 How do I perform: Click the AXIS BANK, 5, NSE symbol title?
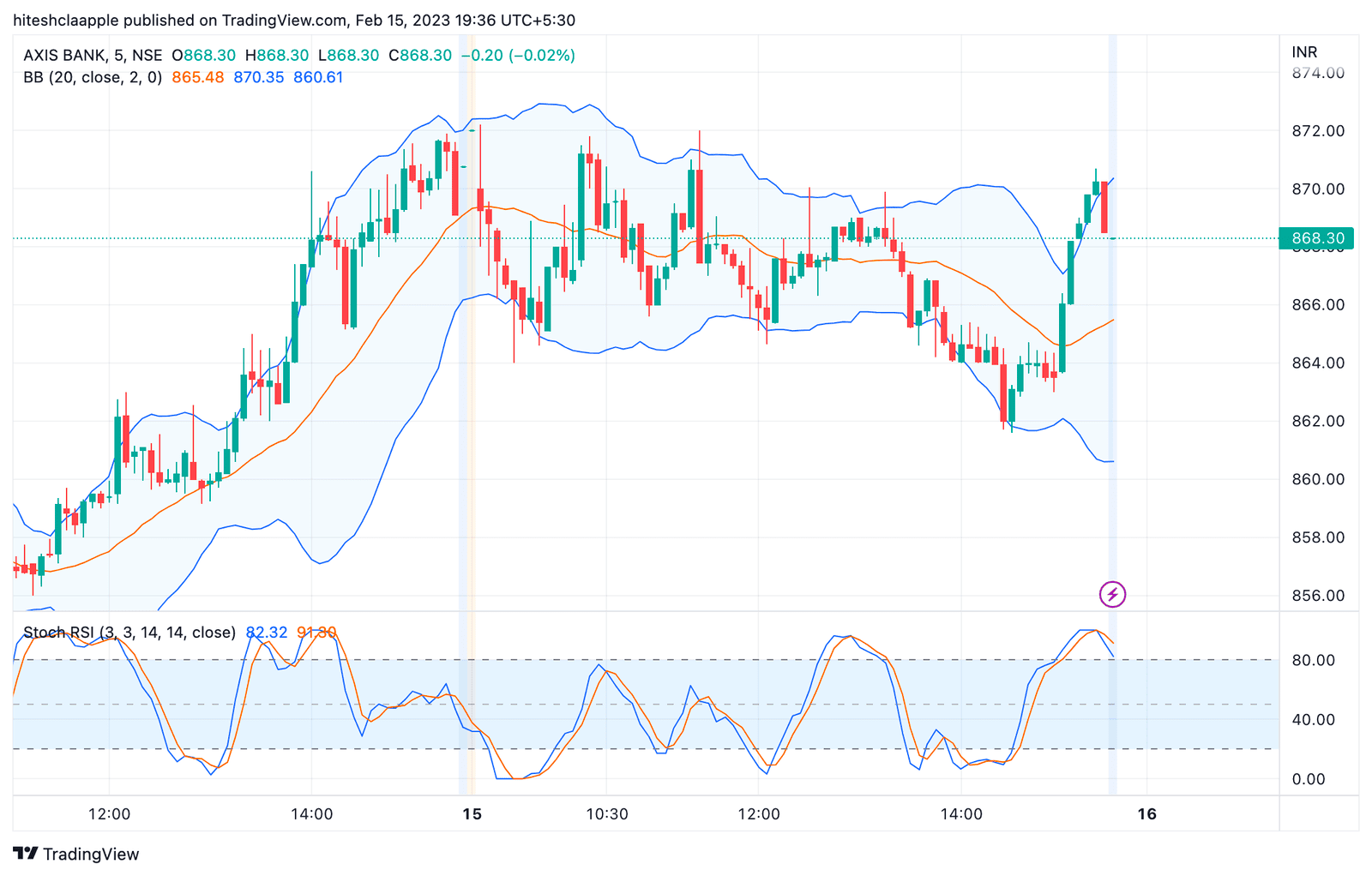click(93, 56)
